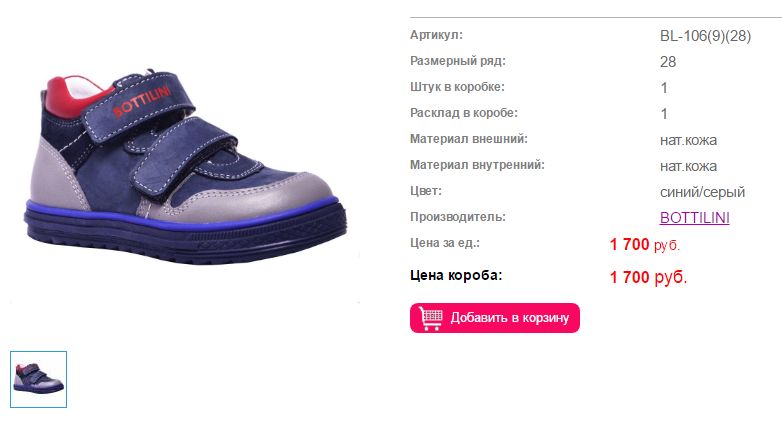Image resolution: width=782 pixels, height=434 pixels.
Task: Add the shoe with 'Добавить в корзину' button
Action: (495, 318)
